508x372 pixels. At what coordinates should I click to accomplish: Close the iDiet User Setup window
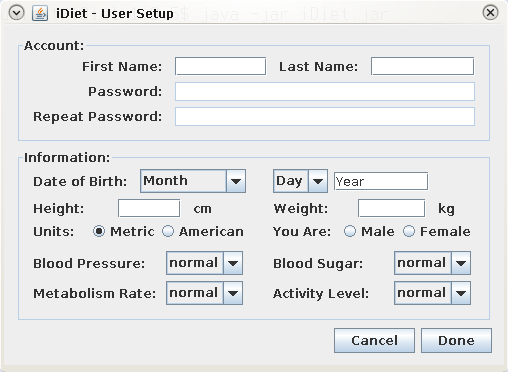[490, 13]
